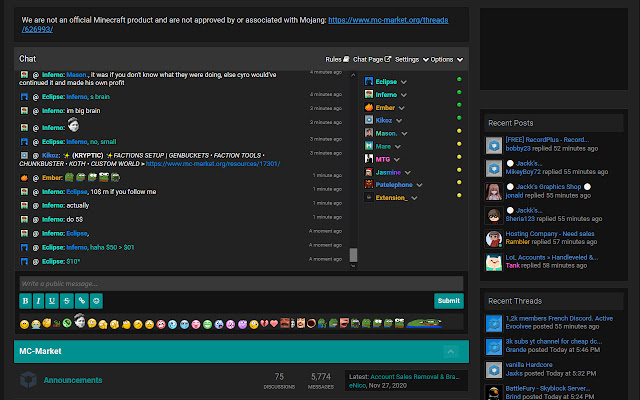Screen dimensions: 640x400
Task: Open dropdown arrow next to Extension_
Action: coord(414,198)
